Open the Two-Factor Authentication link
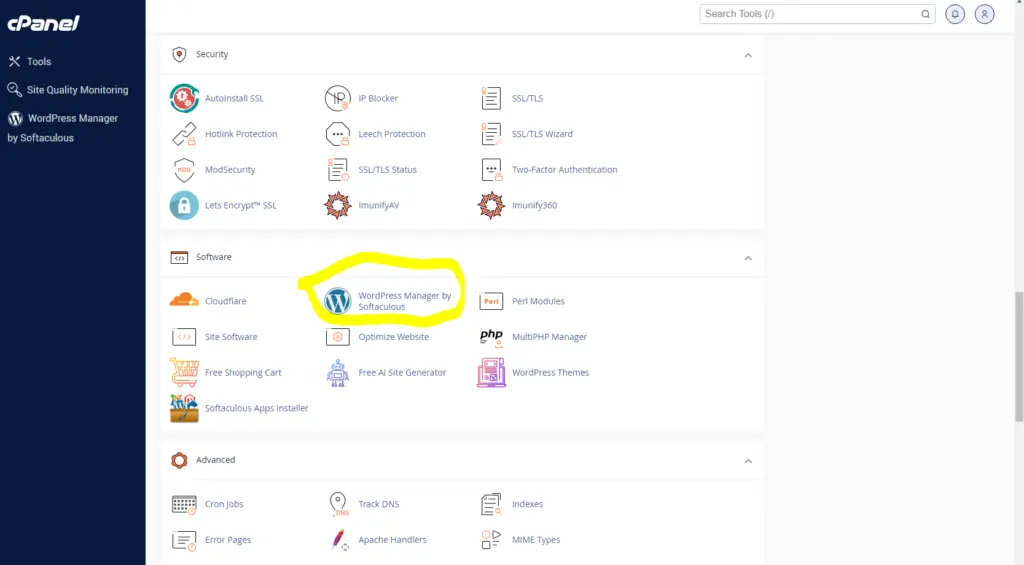 564,170
